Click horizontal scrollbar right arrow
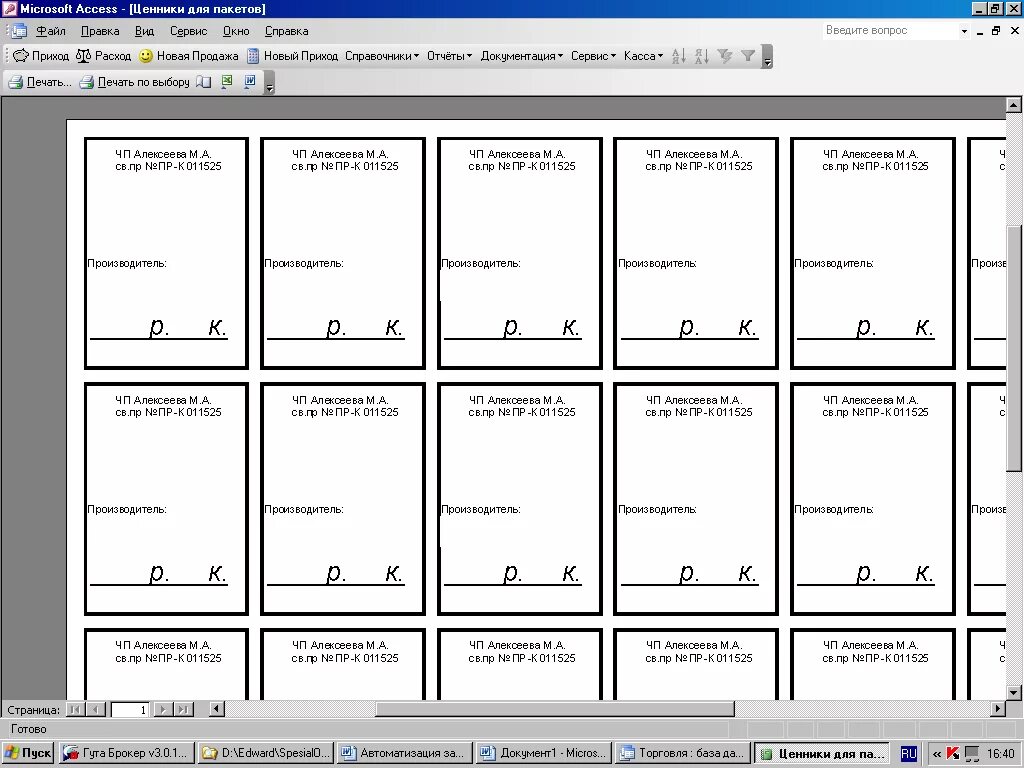This screenshot has height=768, width=1024. 998,709
